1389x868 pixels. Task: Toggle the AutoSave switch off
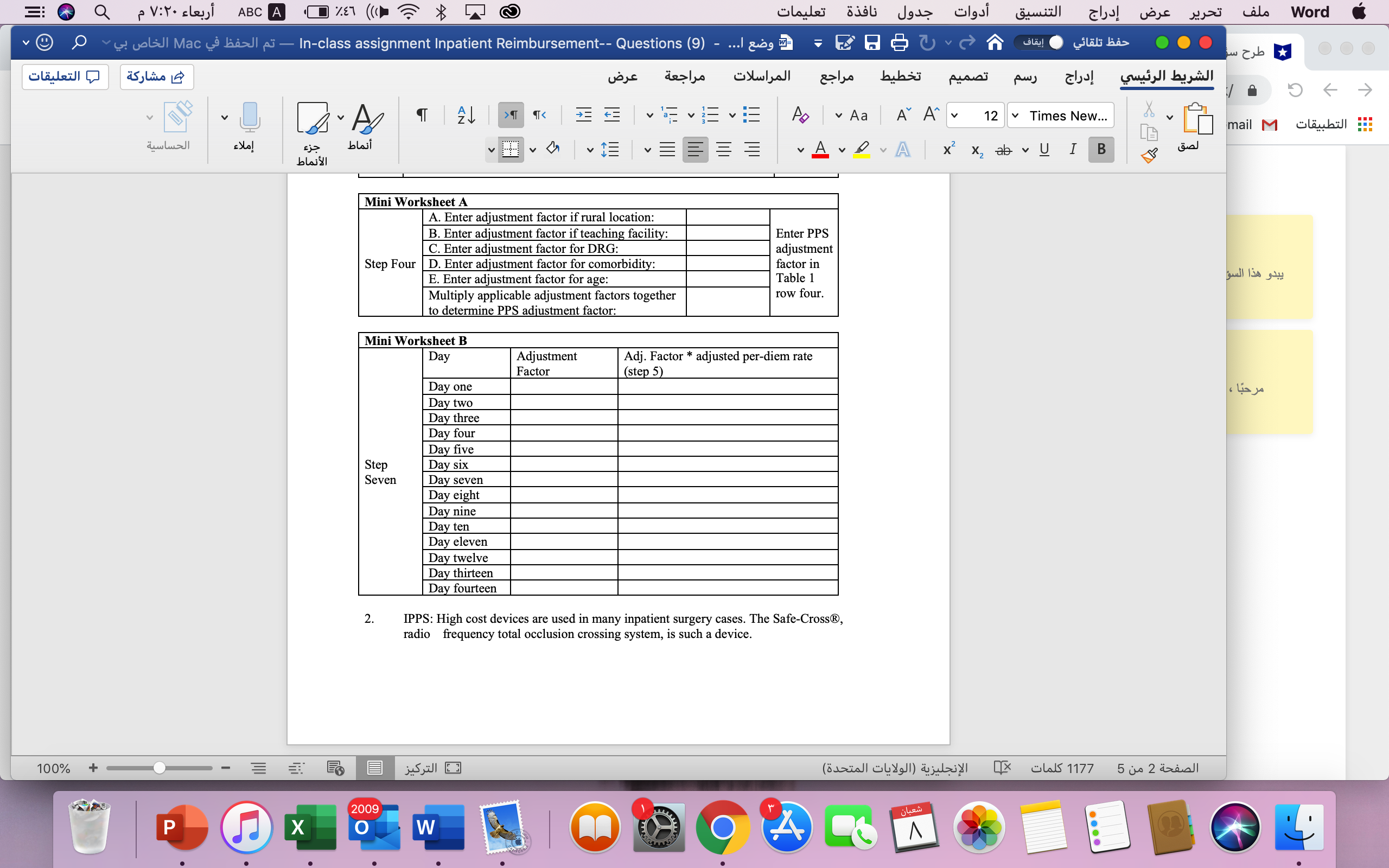[x=1055, y=42]
